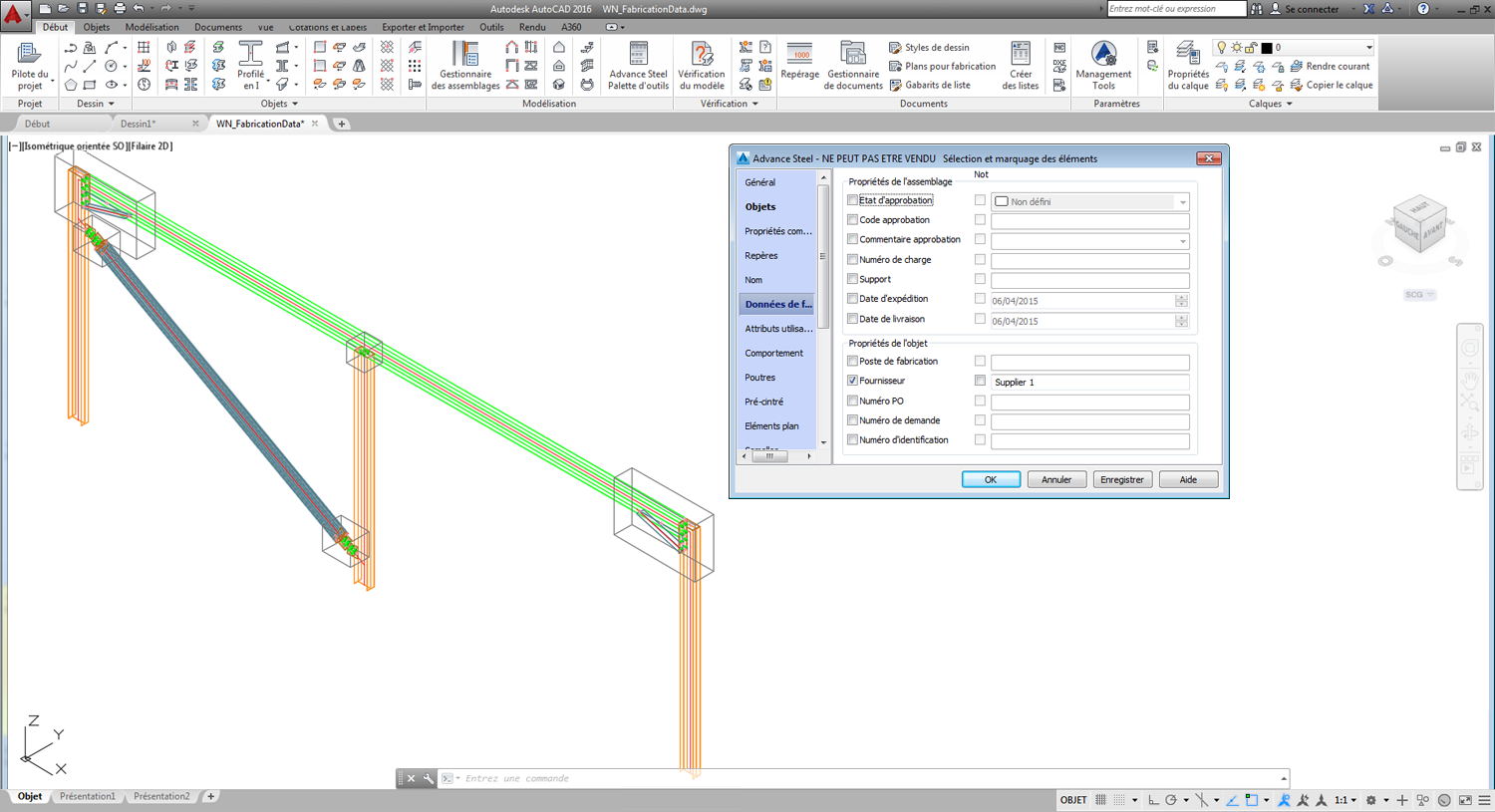Toggle the grid display in status bar
This screenshot has width=1495, height=812.
(x=1100, y=800)
